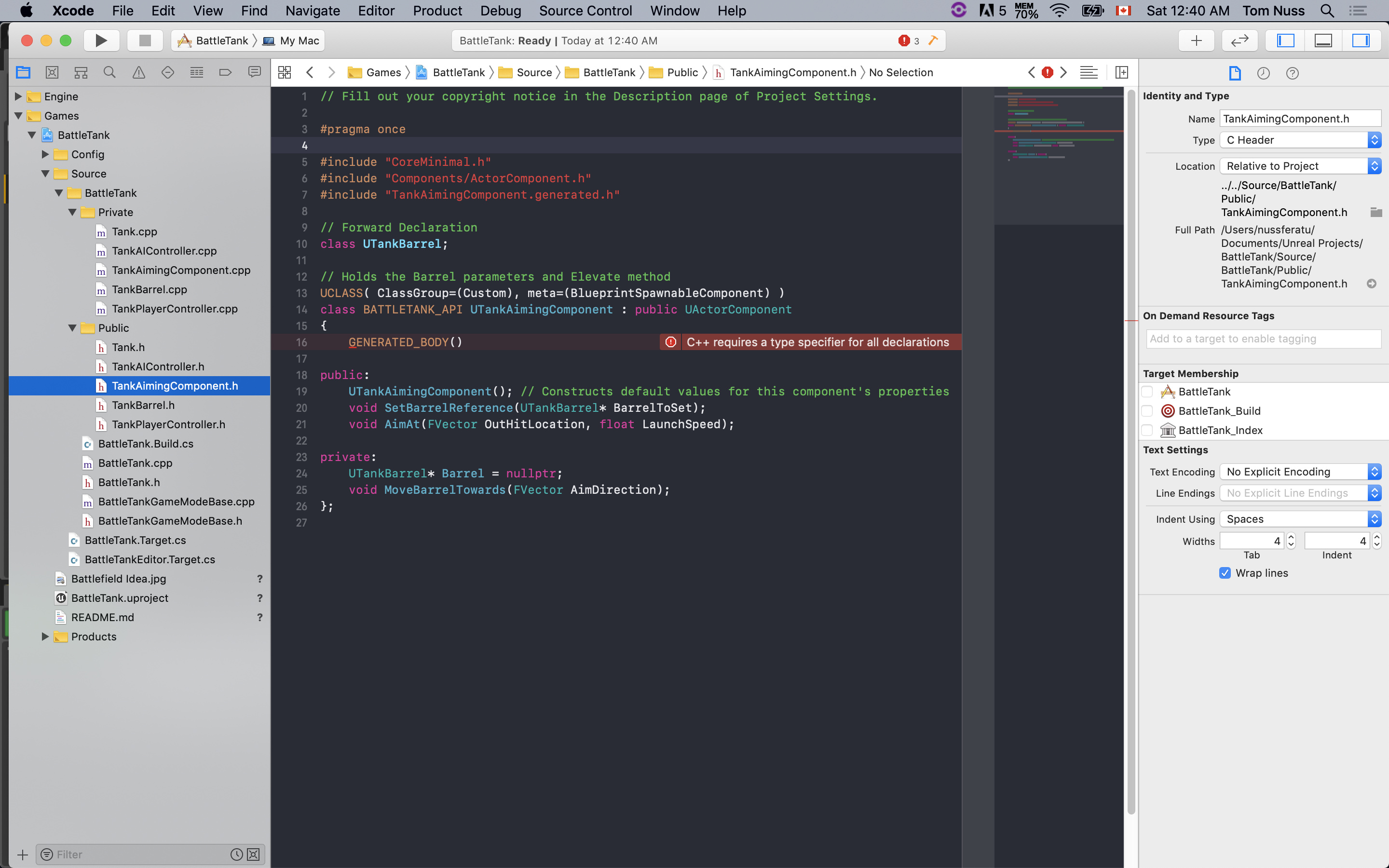Select TankBarrel.h in the navigator
The width and height of the screenshot is (1389, 868).
point(143,405)
